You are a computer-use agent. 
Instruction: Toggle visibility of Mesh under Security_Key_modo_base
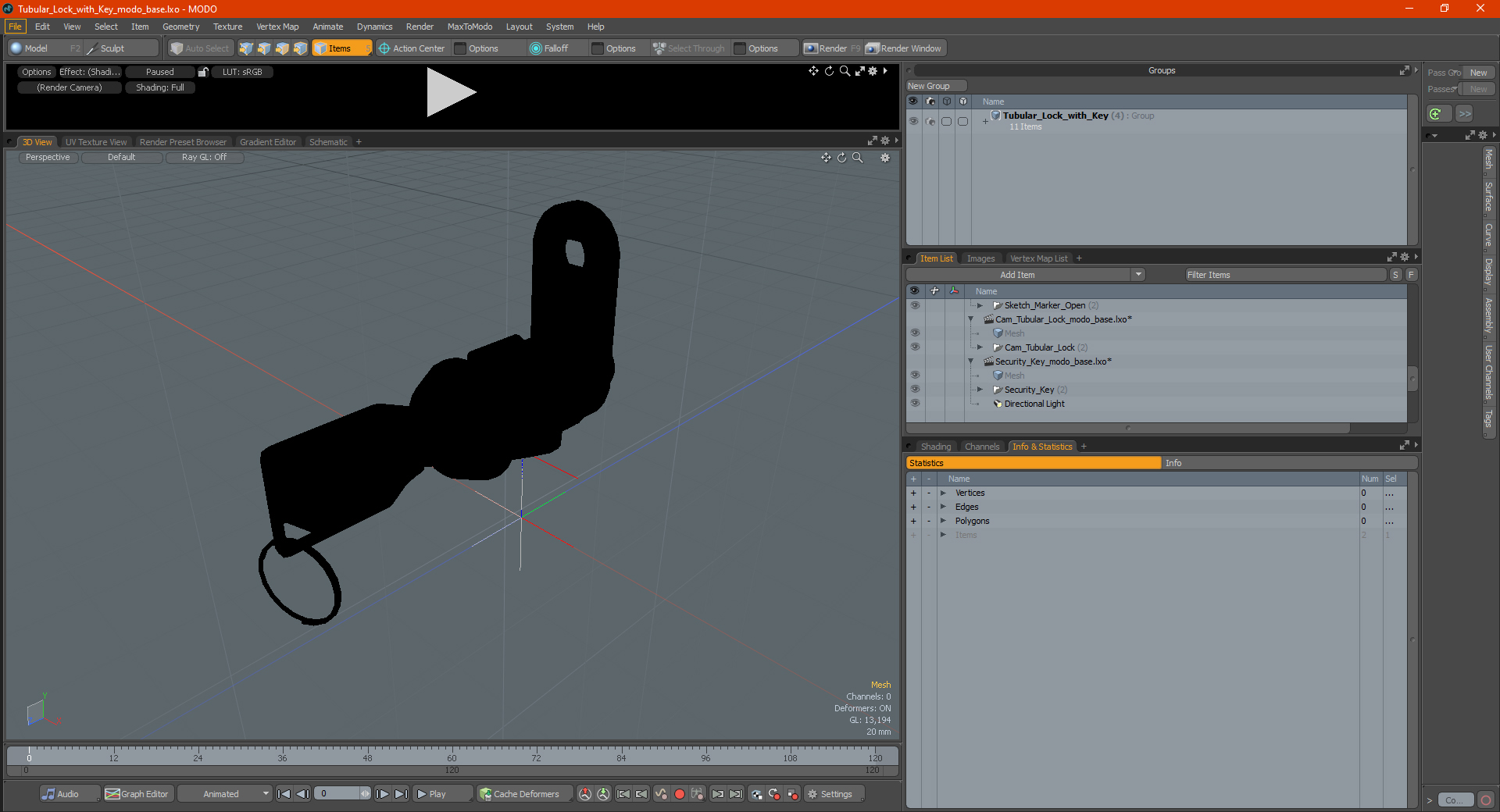(915, 376)
